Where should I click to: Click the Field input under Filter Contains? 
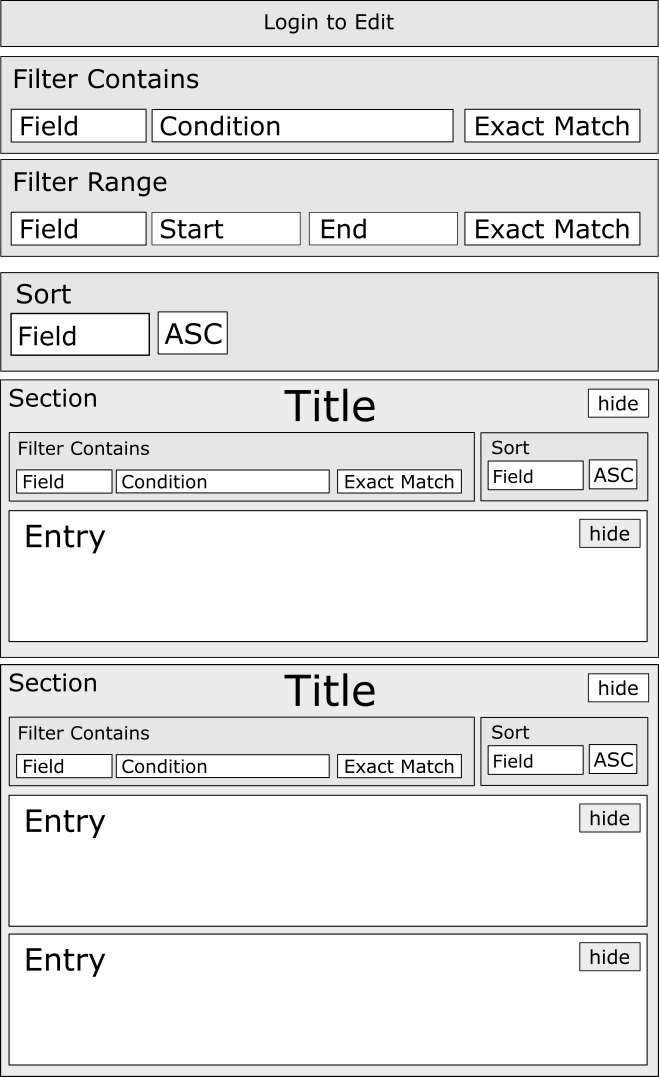[78, 125]
